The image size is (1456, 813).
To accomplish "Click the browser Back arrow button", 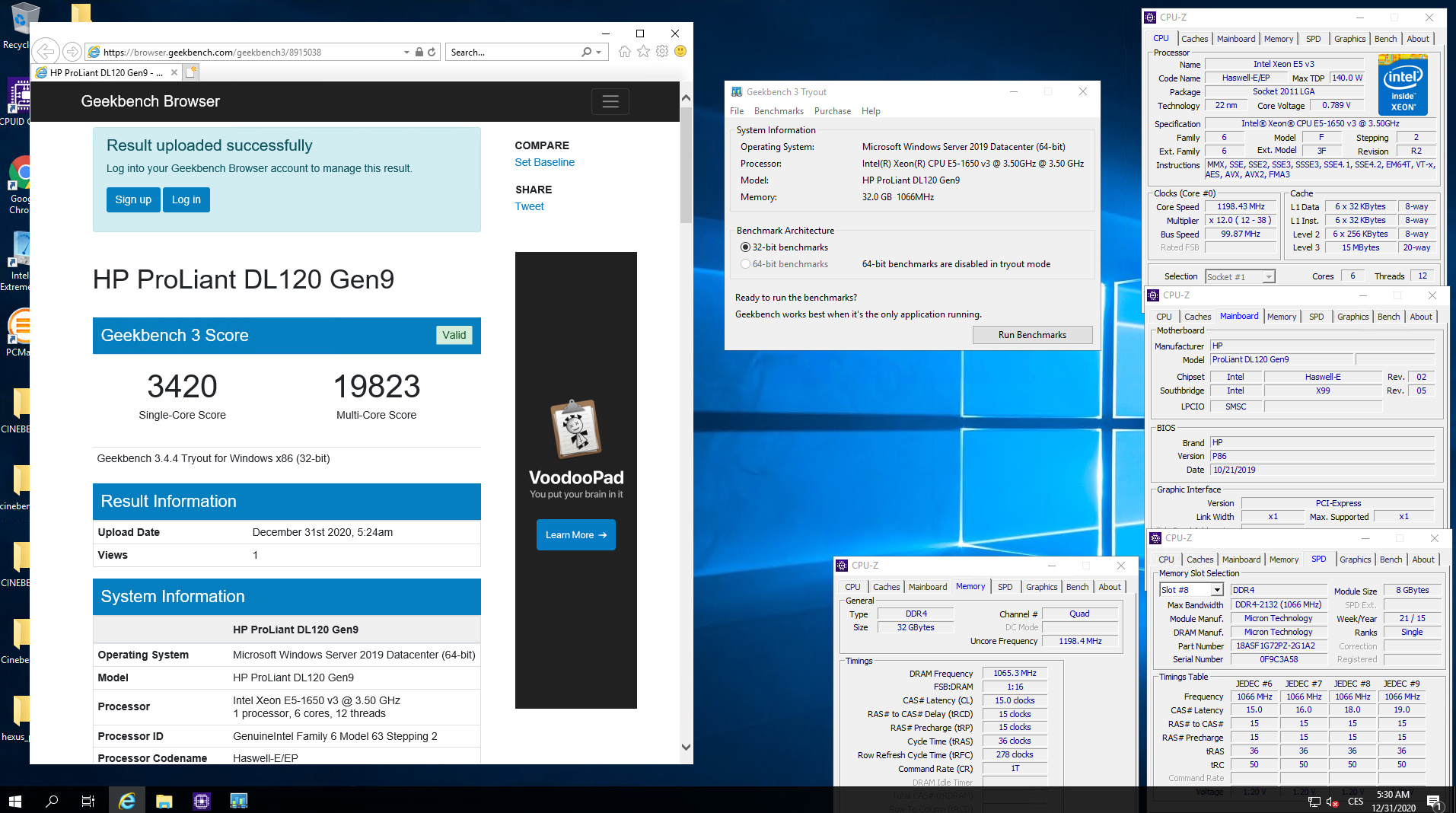I will (x=46, y=52).
